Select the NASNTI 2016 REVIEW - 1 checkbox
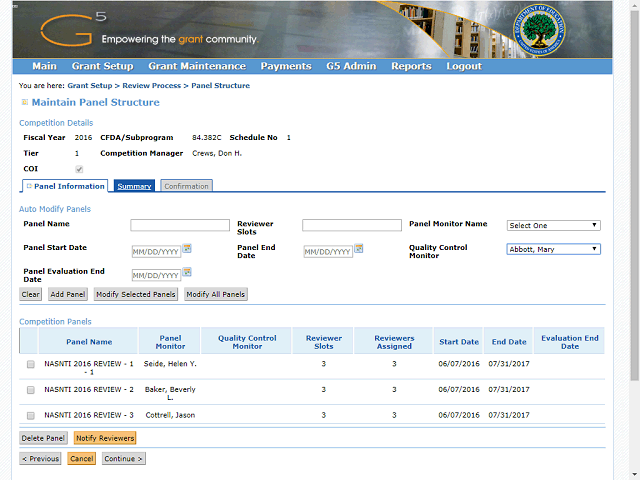 point(31,365)
